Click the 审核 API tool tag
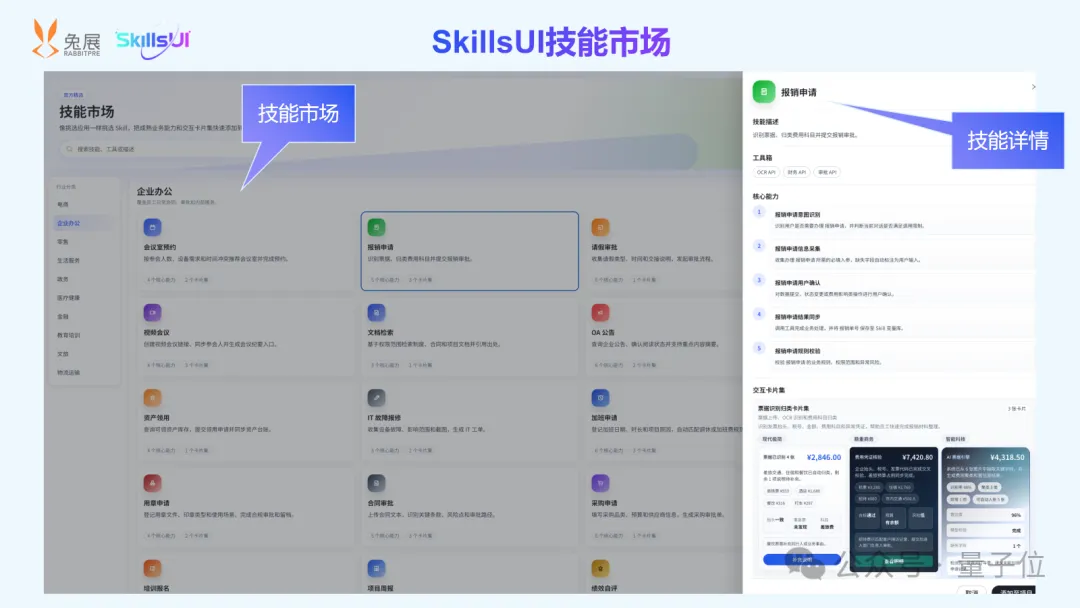Screen dimensions: 1080x608 click(827, 172)
